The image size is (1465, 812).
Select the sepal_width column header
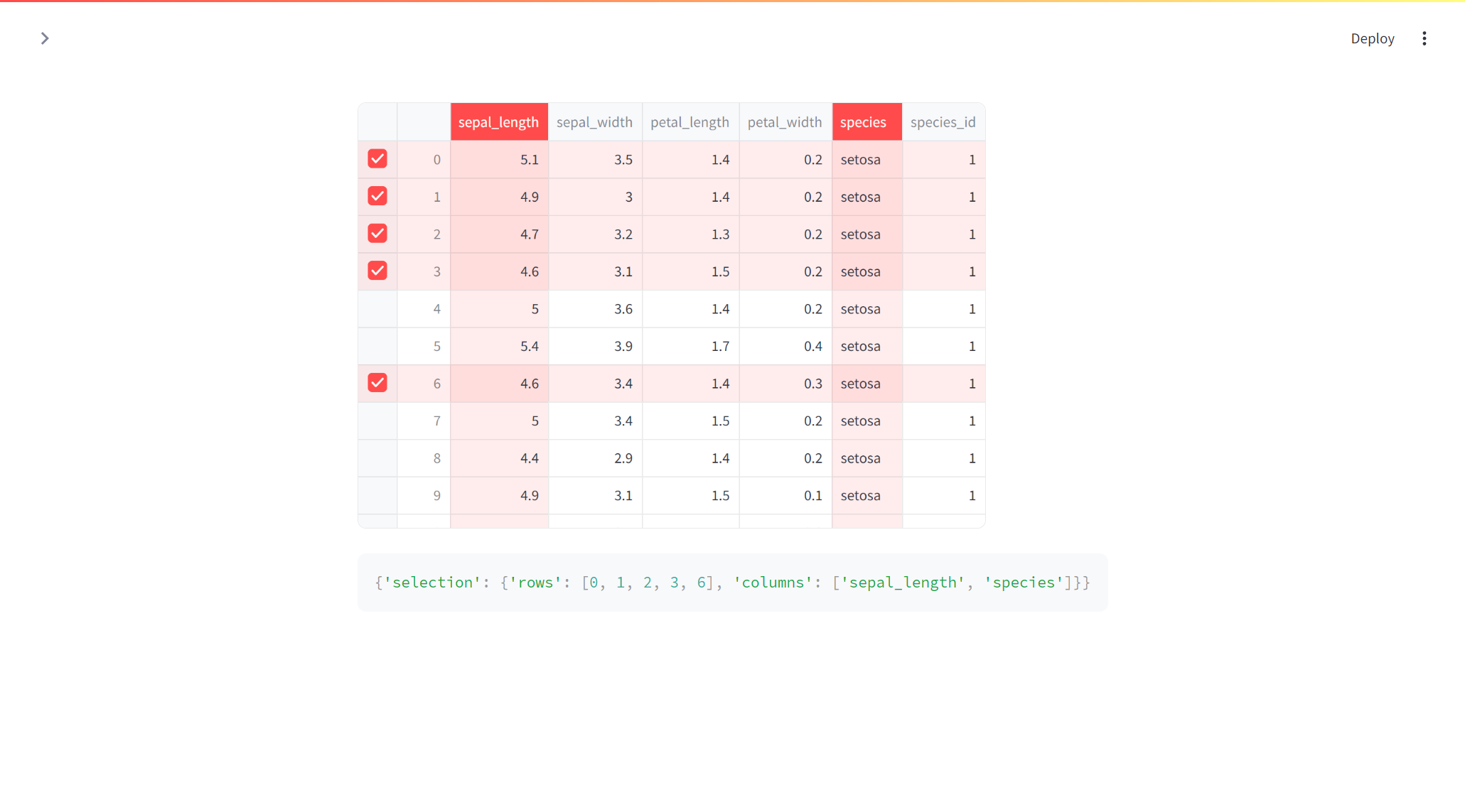(x=595, y=121)
